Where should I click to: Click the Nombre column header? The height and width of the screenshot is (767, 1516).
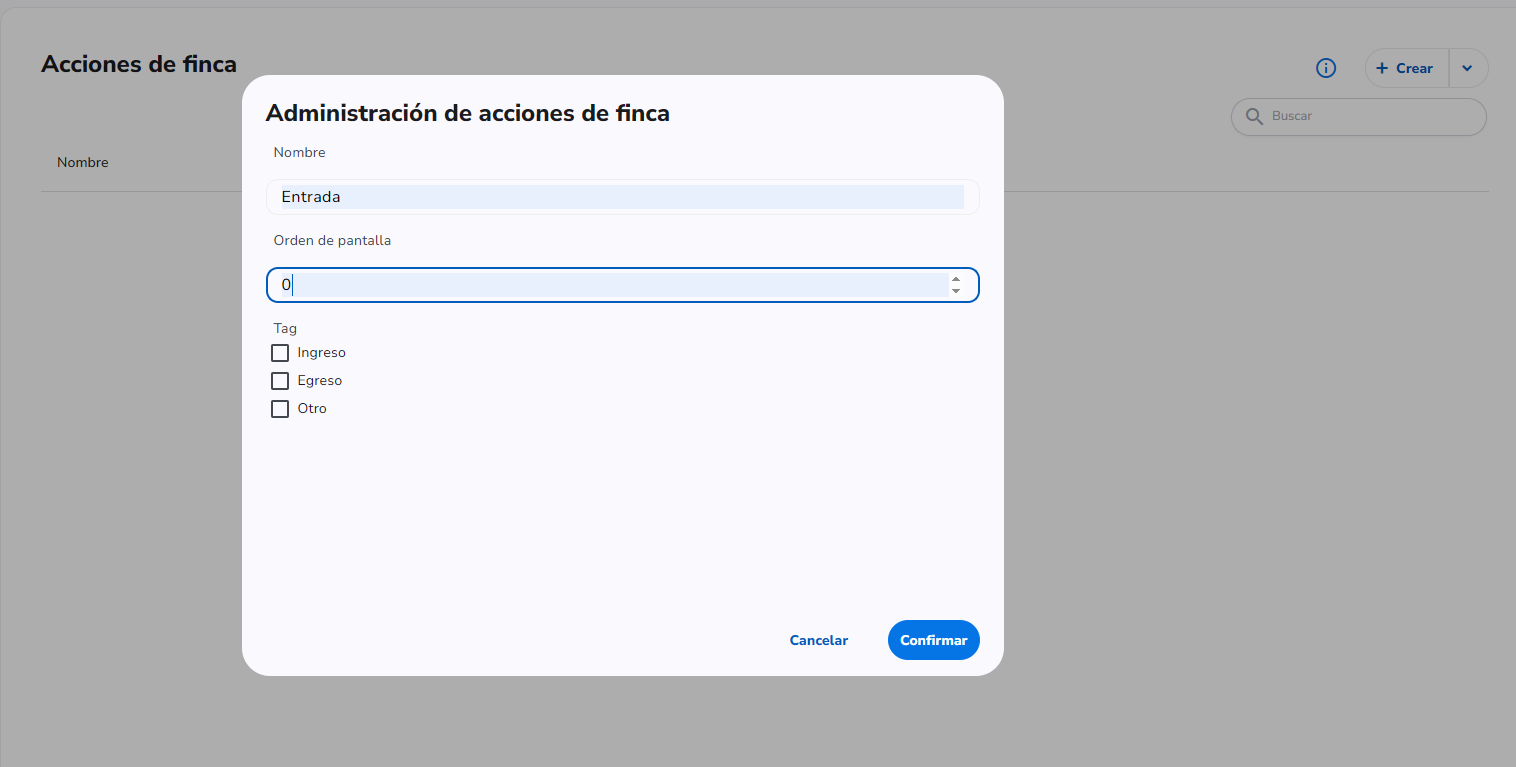(x=83, y=162)
